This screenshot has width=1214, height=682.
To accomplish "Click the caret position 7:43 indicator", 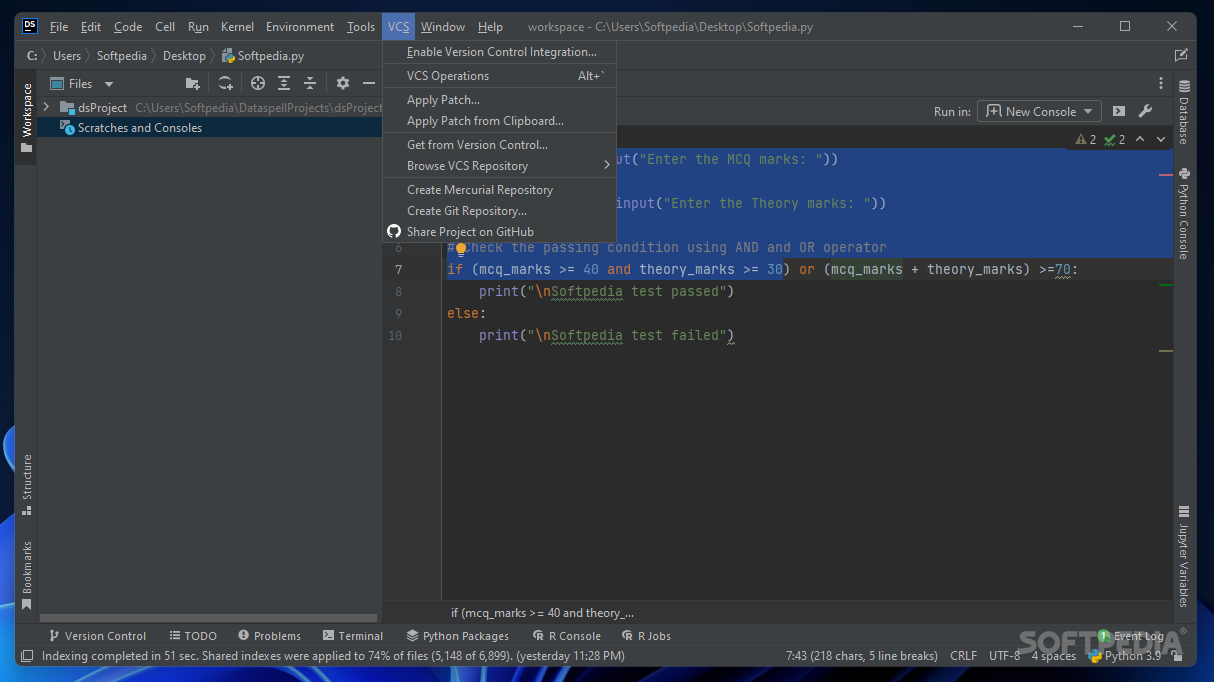I will point(862,656).
